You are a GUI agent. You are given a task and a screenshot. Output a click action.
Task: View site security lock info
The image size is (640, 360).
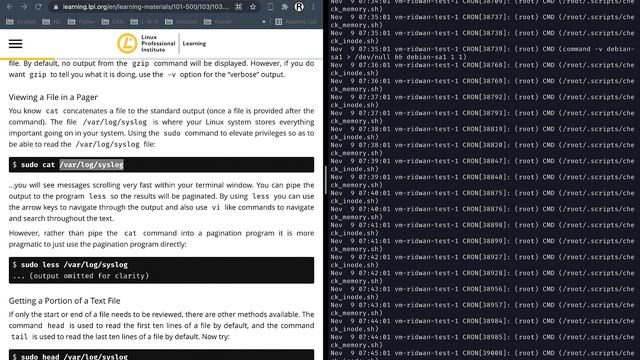click(x=56, y=7)
